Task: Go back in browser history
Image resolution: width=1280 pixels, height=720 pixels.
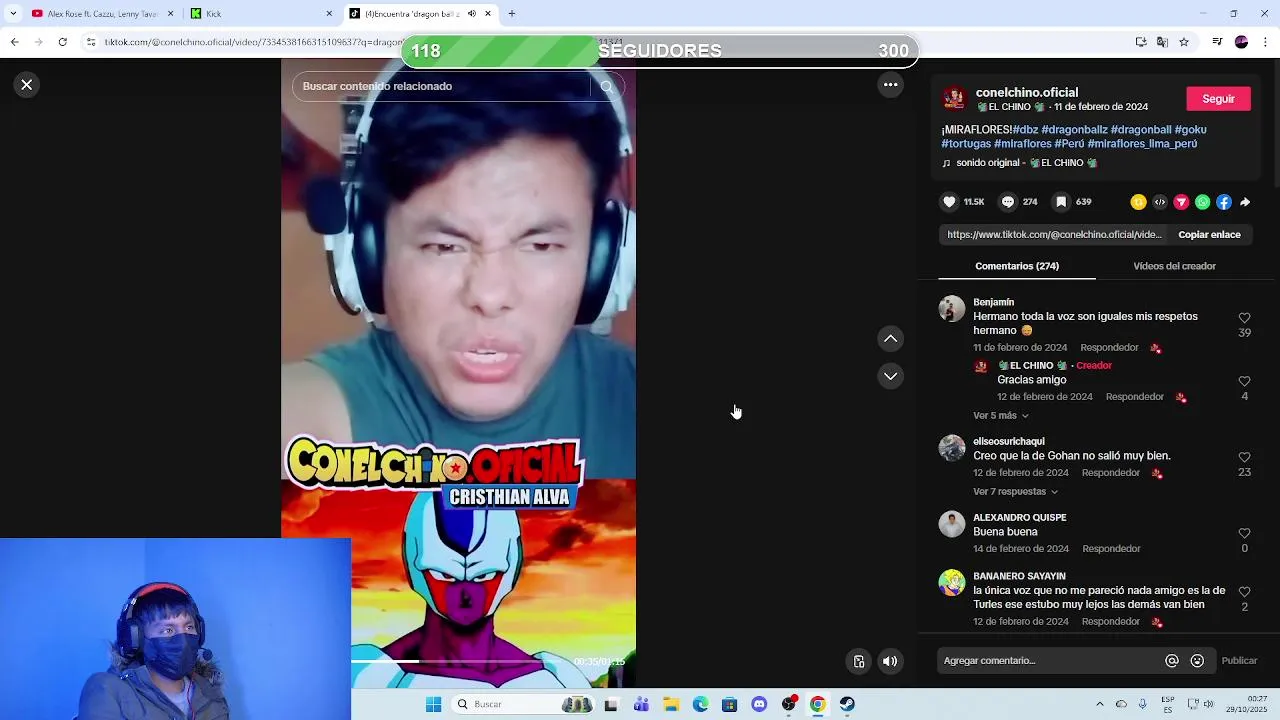Action: [14, 42]
